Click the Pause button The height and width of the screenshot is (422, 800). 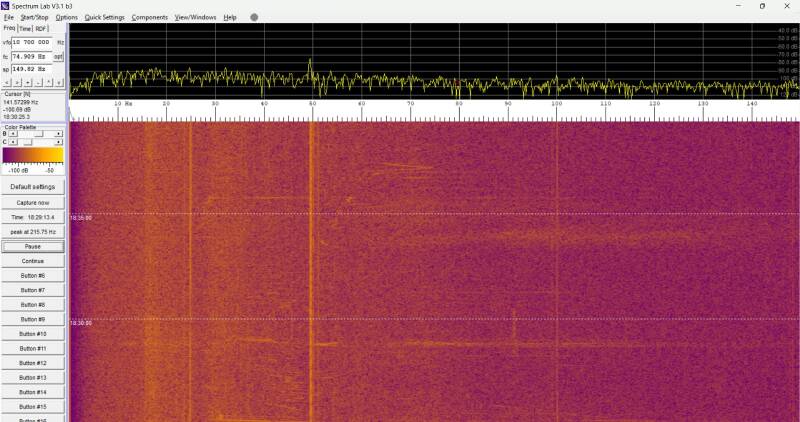coord(33,246)
